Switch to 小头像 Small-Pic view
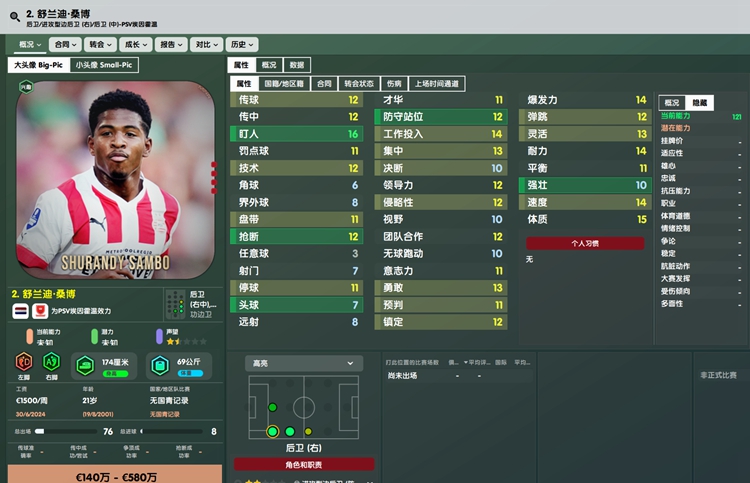750x483 pixels. click(x=104, y=65)
